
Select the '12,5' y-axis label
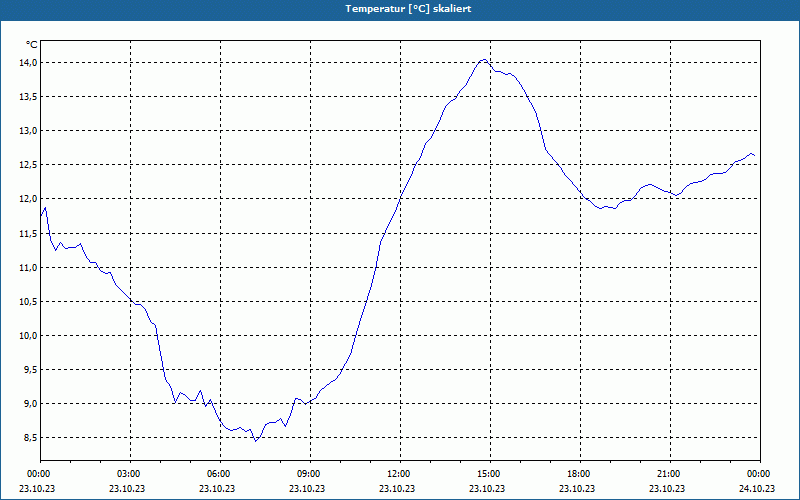click(x=29, y=165)
